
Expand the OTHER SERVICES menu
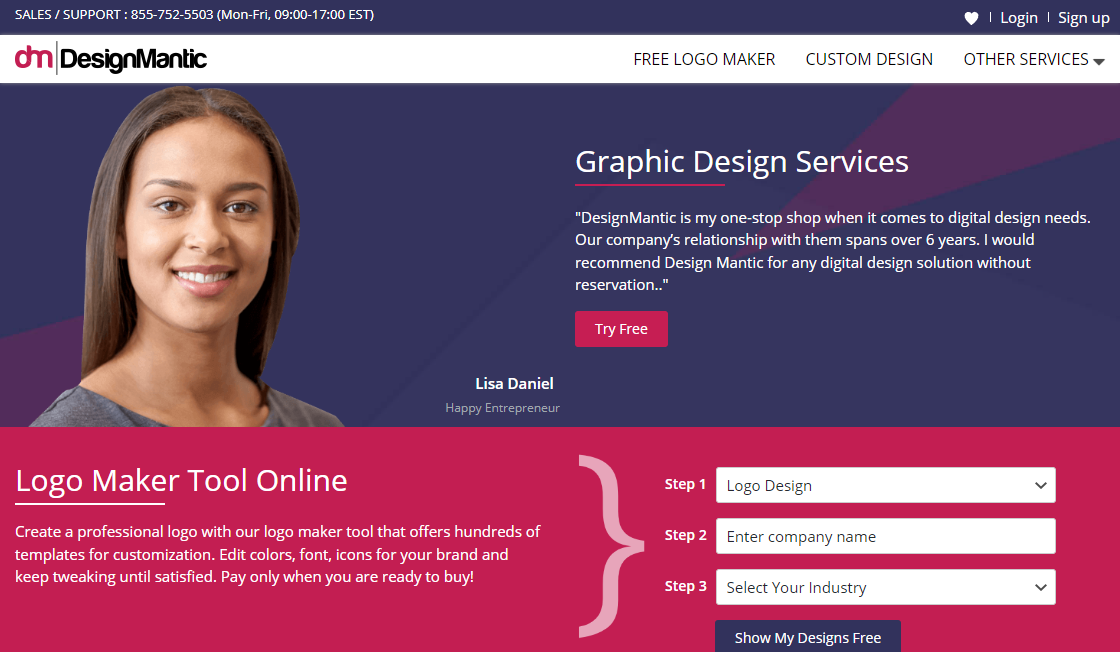click(x=1027, y=59)
